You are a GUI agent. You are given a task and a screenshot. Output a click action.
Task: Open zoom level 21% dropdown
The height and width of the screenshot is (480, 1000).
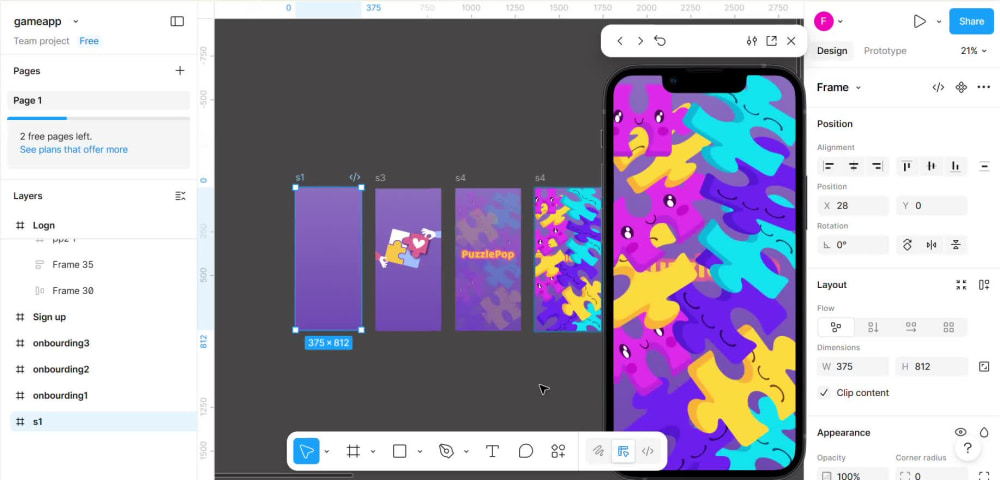(x=974, y=51)
